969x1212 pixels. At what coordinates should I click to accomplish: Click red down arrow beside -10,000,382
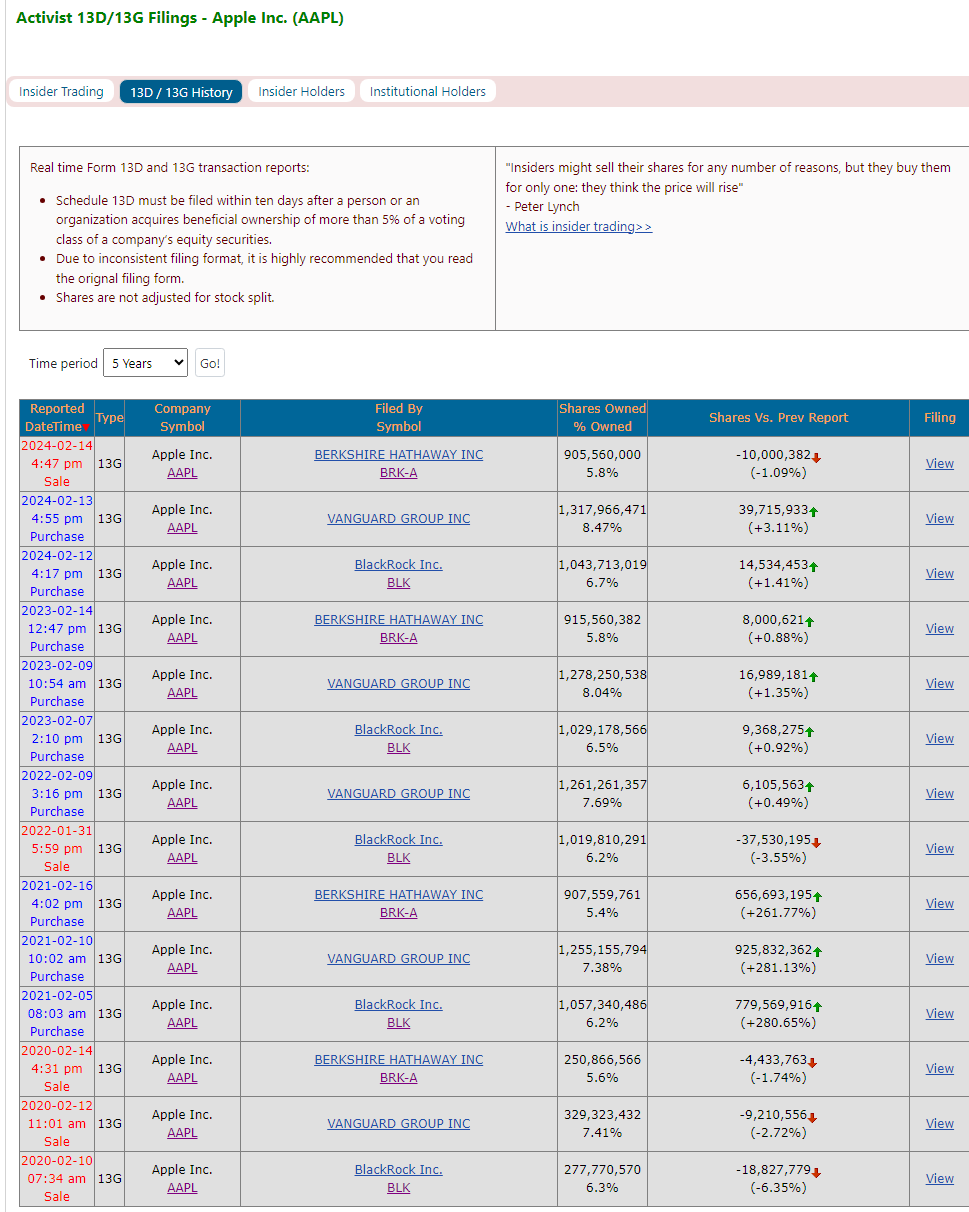tap(817, 457)
